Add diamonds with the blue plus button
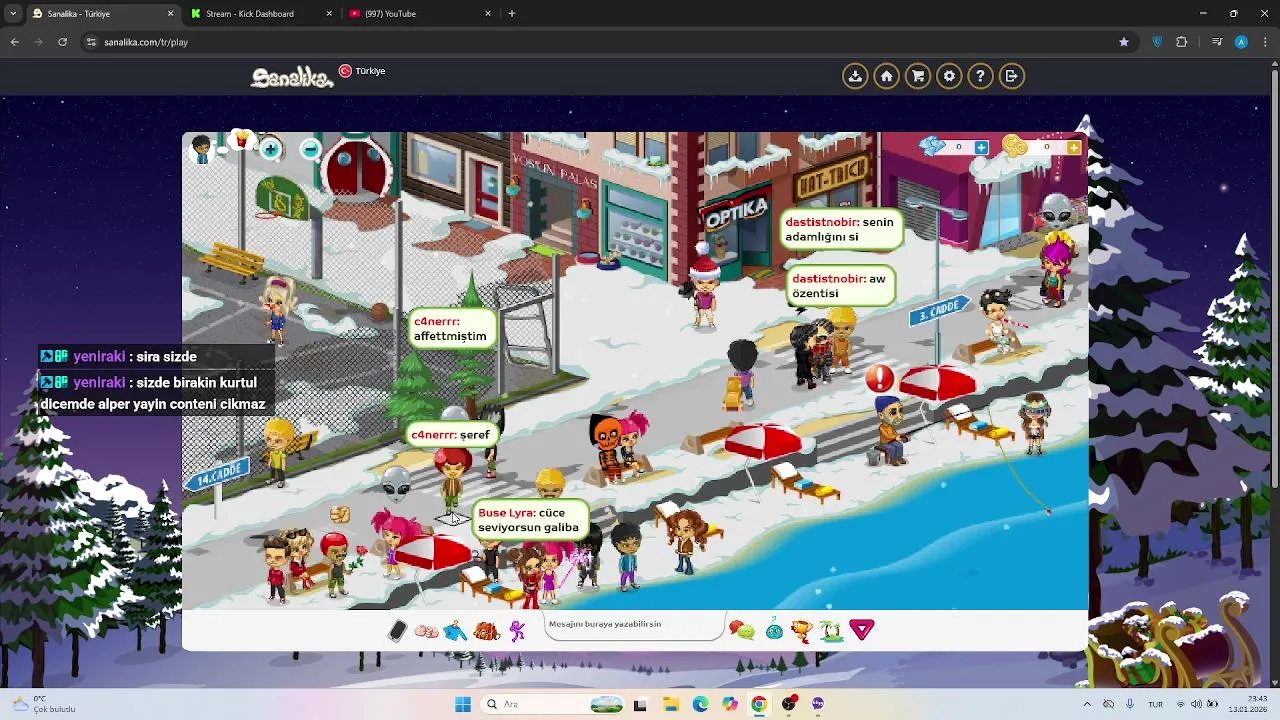 [981, 147]
